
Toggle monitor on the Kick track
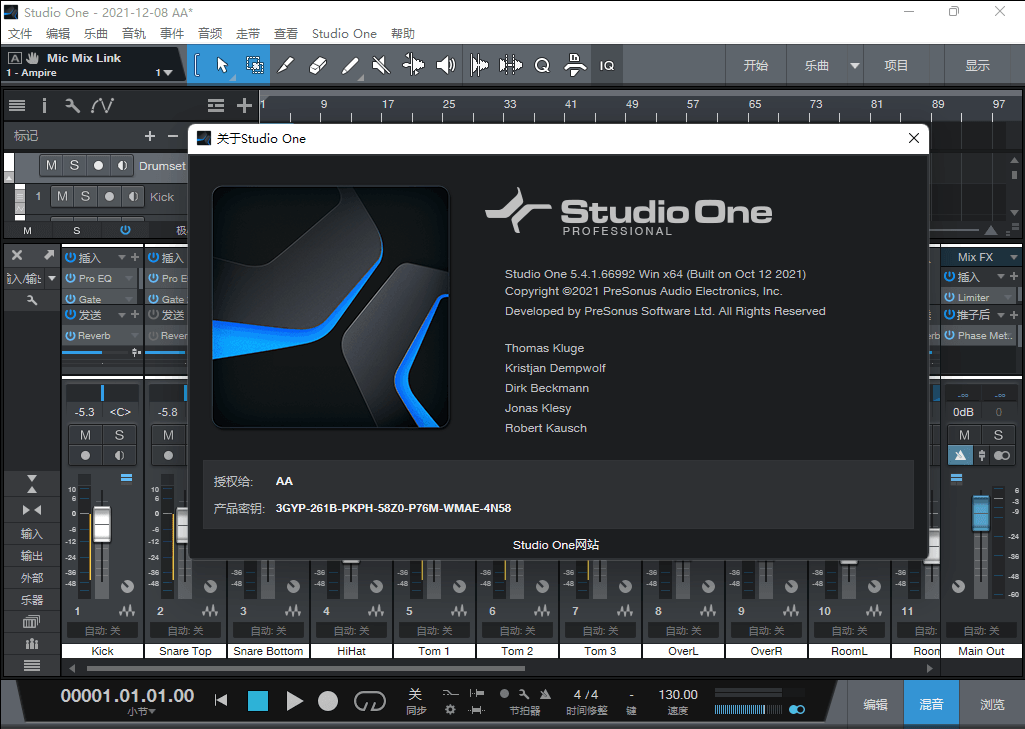point(133,196)
